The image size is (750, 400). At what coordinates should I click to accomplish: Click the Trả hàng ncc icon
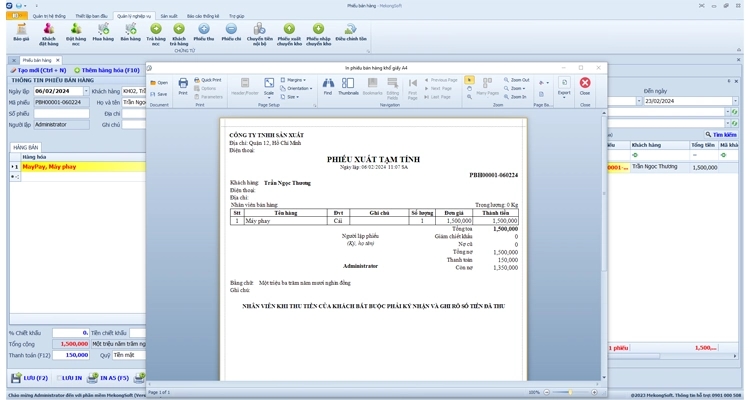(x=155, y=34)
